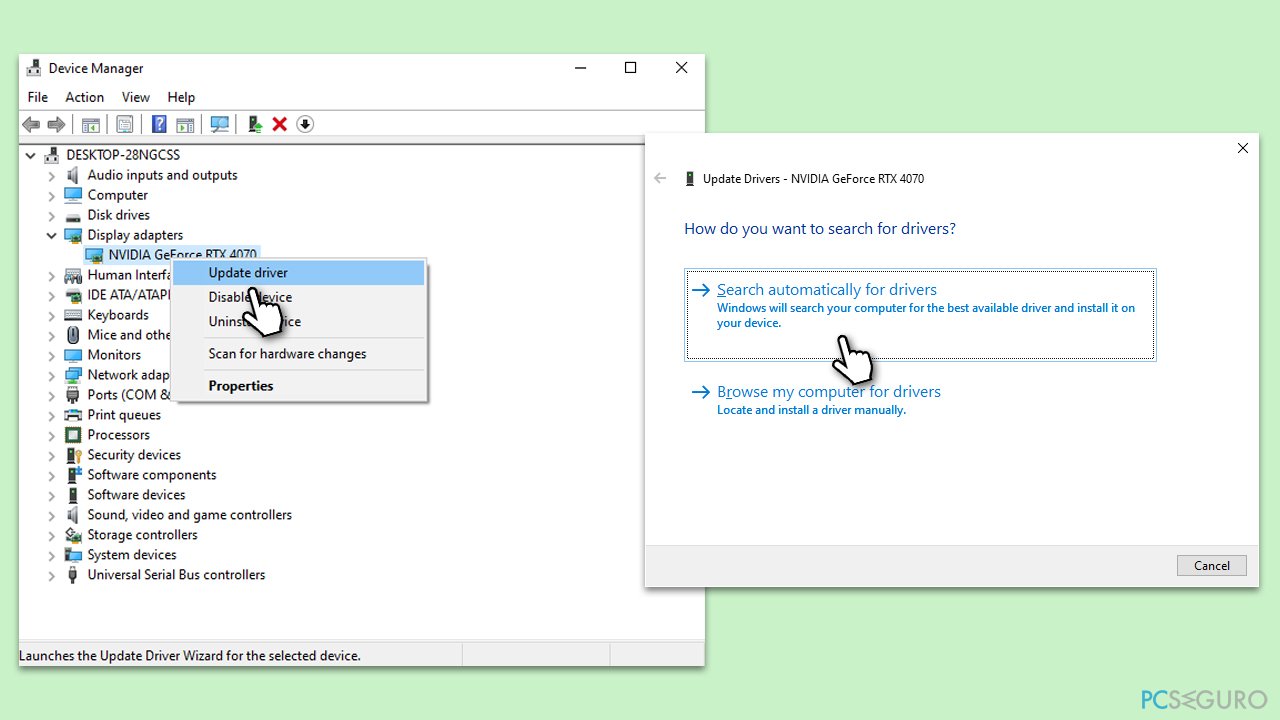Close the Update Drivers dialog
This screenshot has width=1280, height=720.
tap(1243, 148)
